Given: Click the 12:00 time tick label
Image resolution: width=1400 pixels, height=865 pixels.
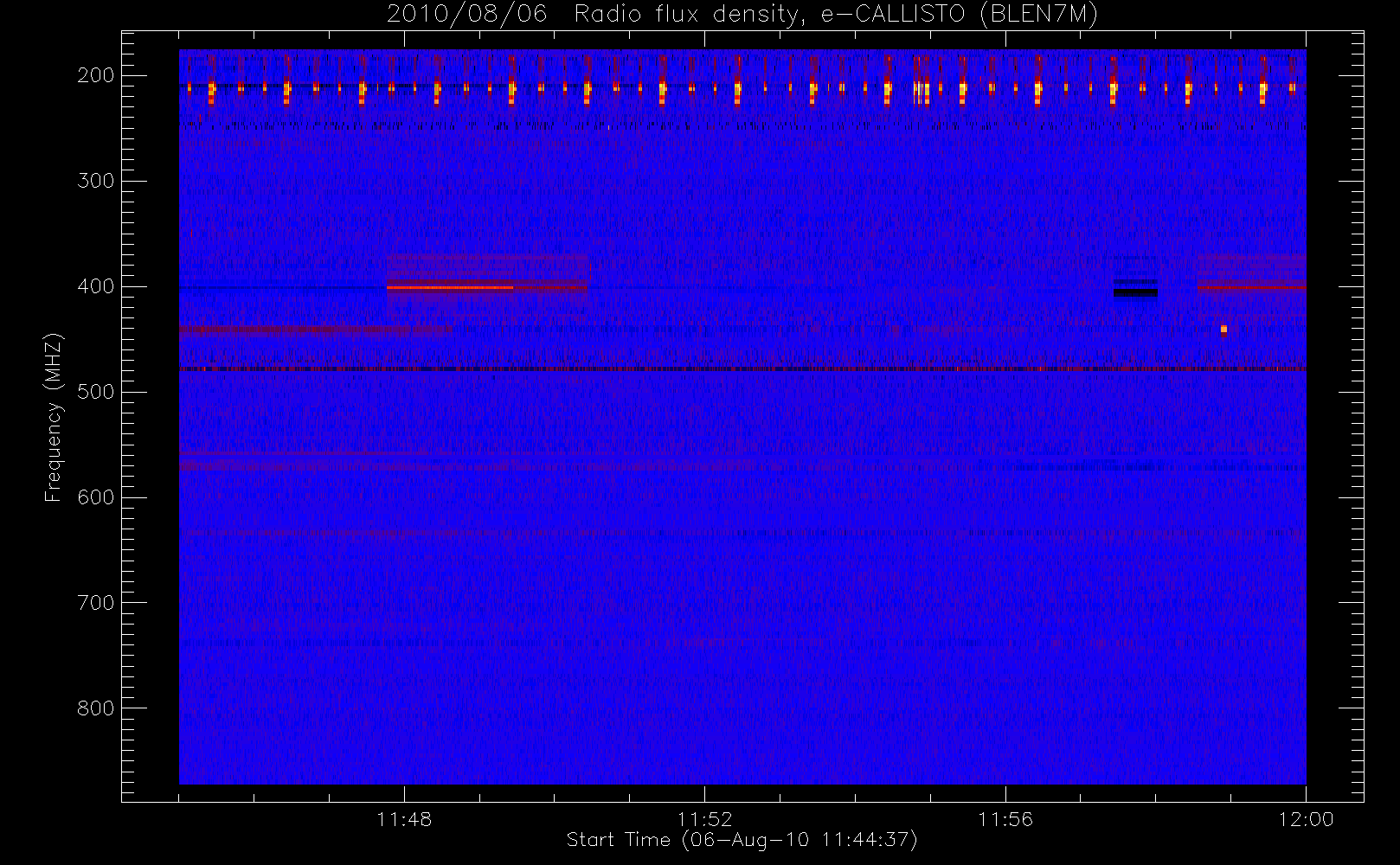Looking at the screenshot, I should pos(1306,819).
